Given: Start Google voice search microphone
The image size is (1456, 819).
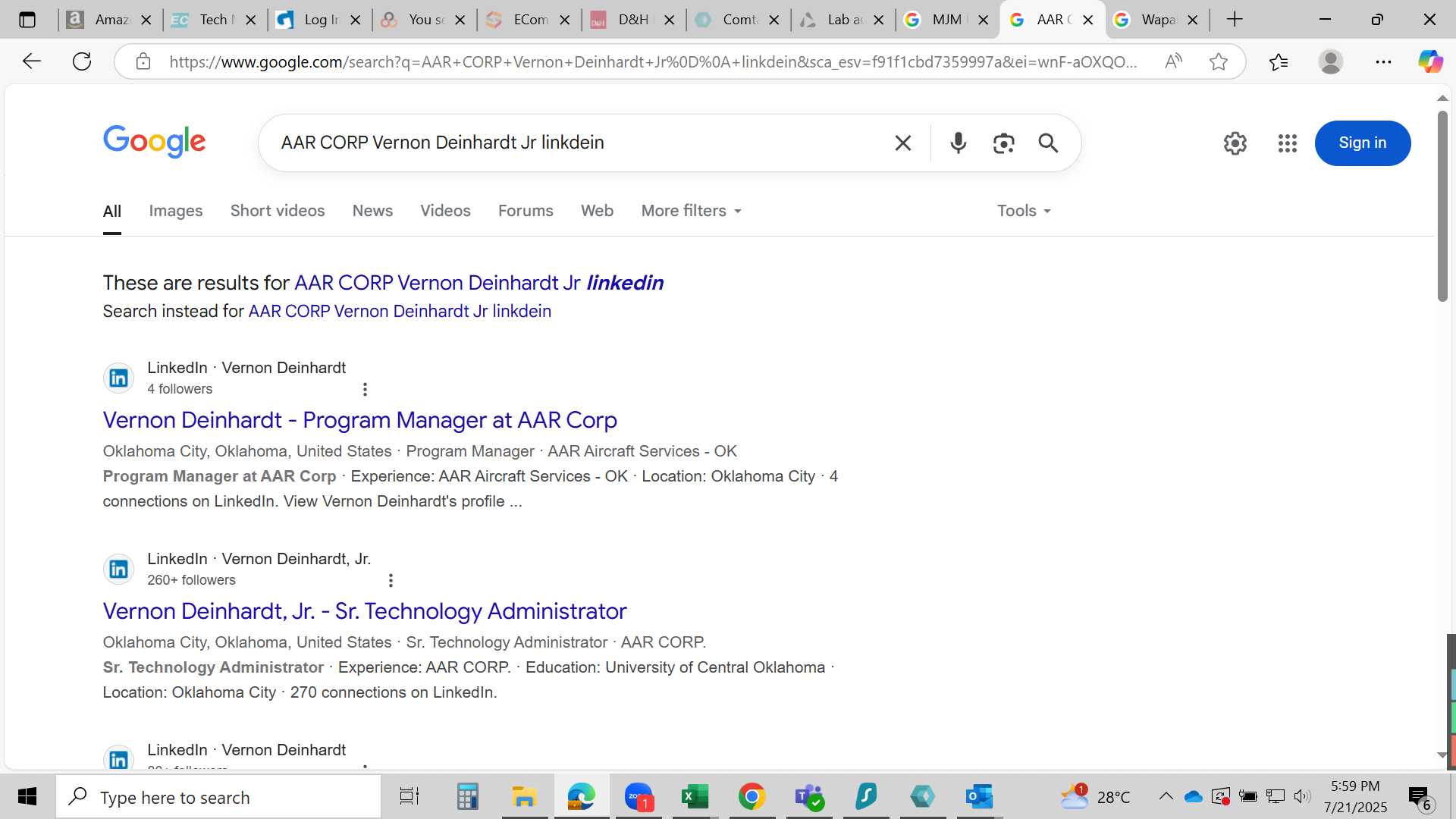Looking at the screenshot, I should pos(959,143).
